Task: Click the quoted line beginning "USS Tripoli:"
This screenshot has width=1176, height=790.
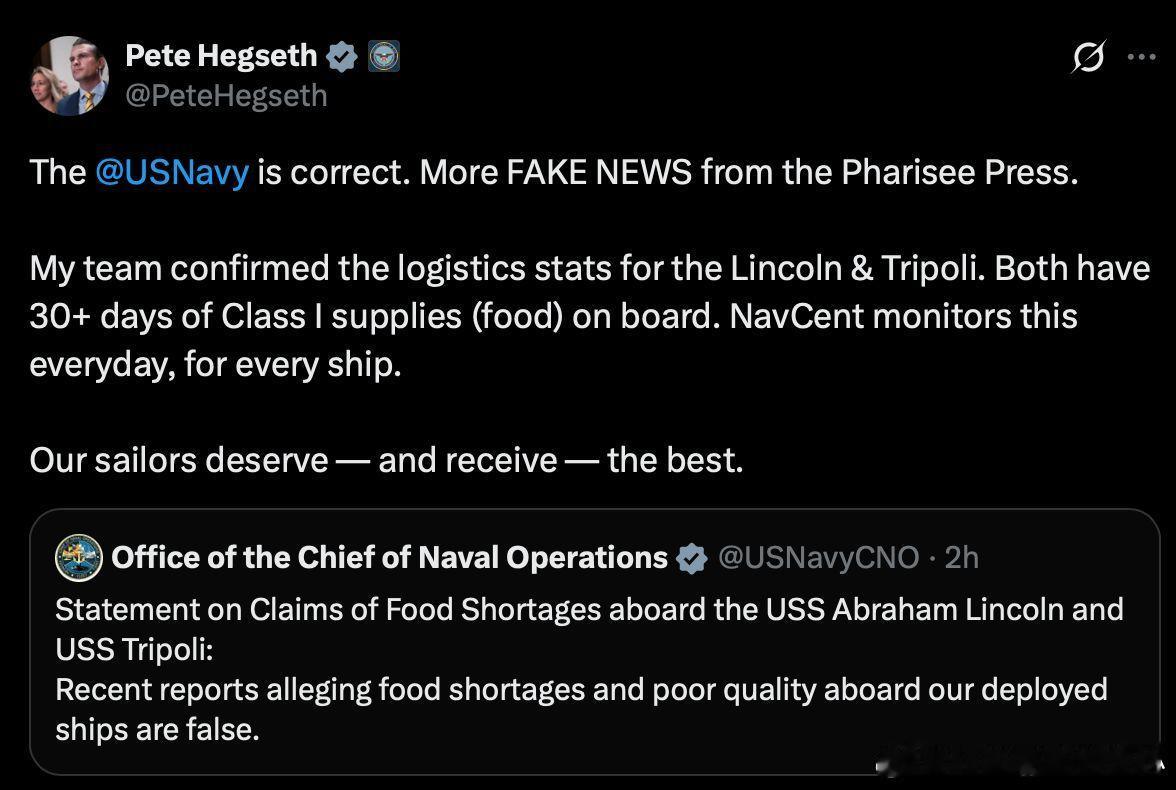Action: tap(135, 649)
